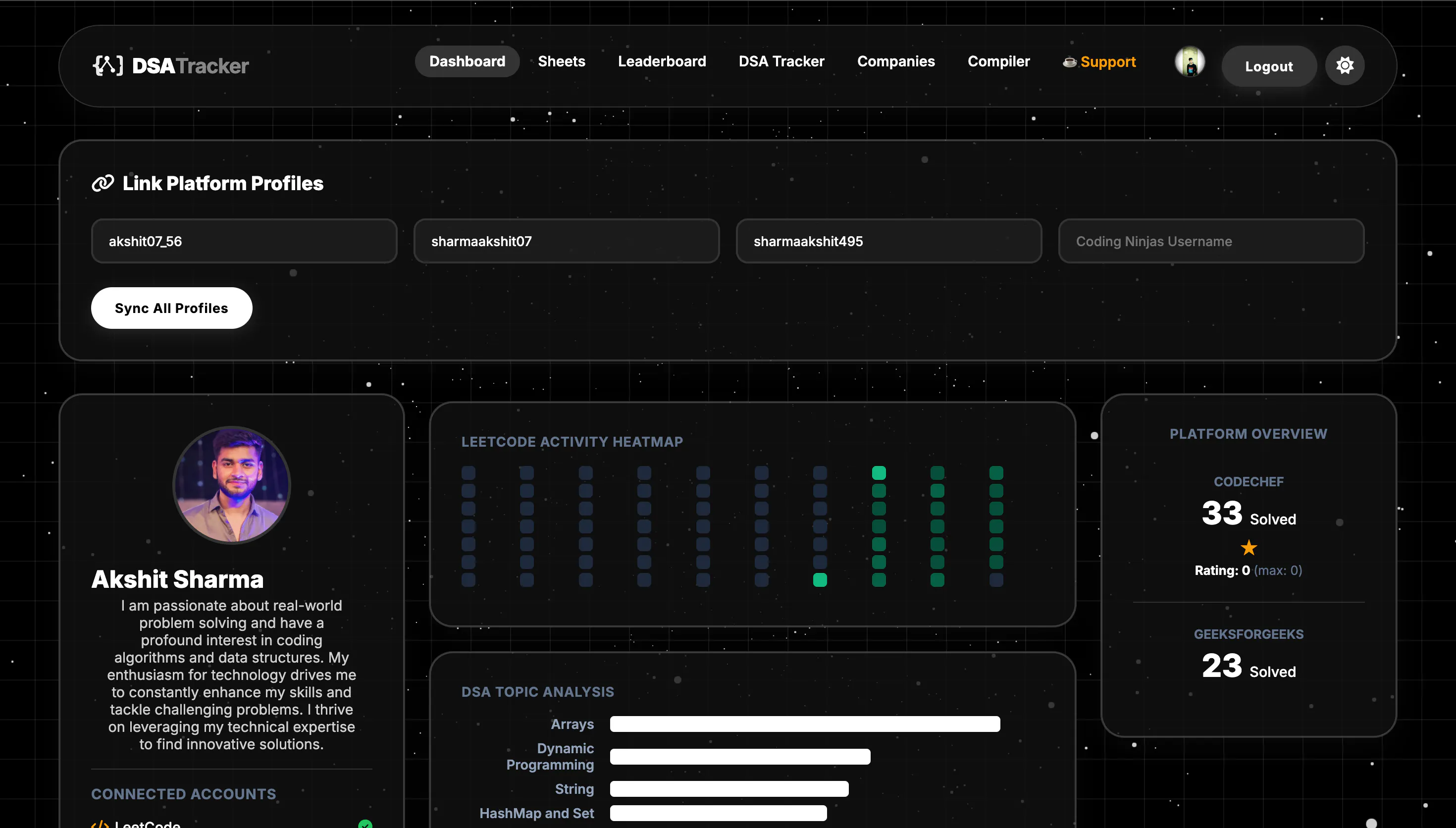Open the Companies section

click(x=896, y=61)
